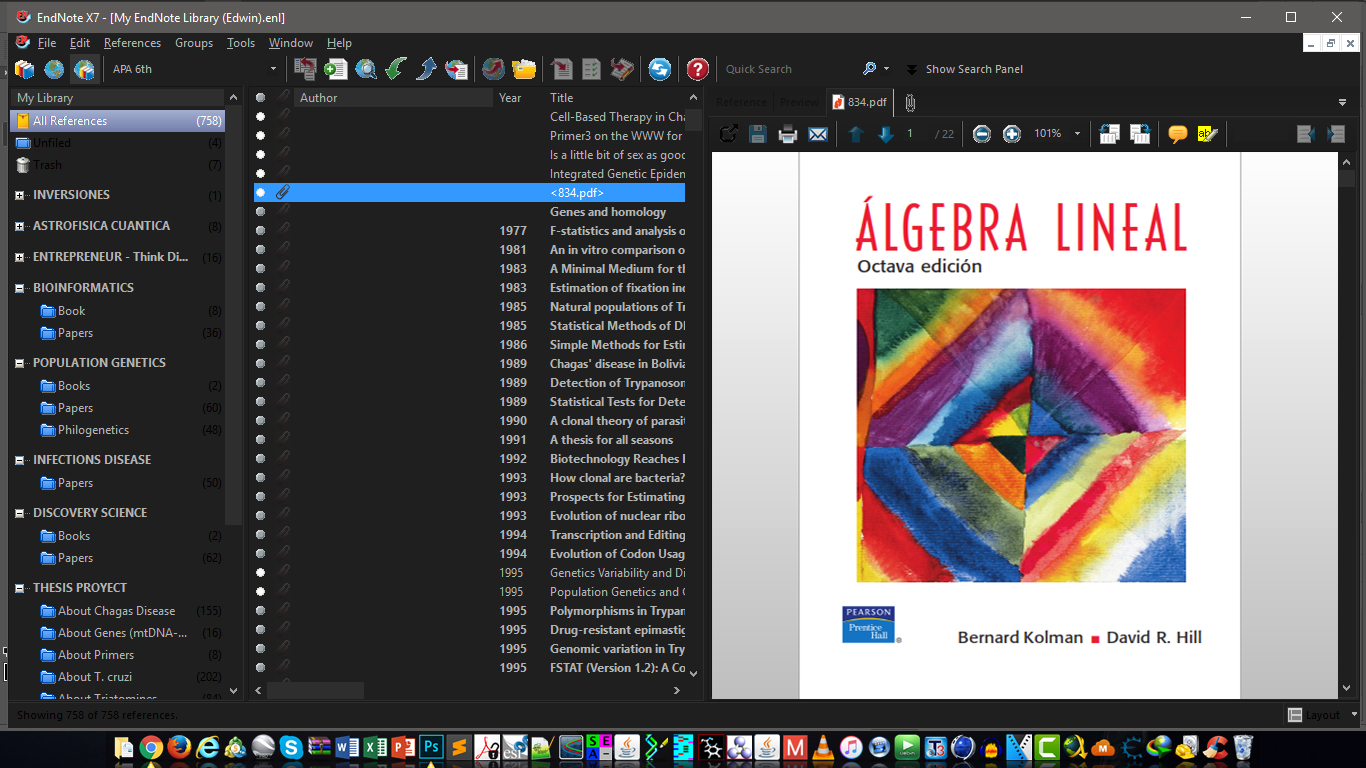Rotate the PDF counterclockwise
Image resolution: width=1366 pixels, height=768 pixels.
(x=1109, y=134)
